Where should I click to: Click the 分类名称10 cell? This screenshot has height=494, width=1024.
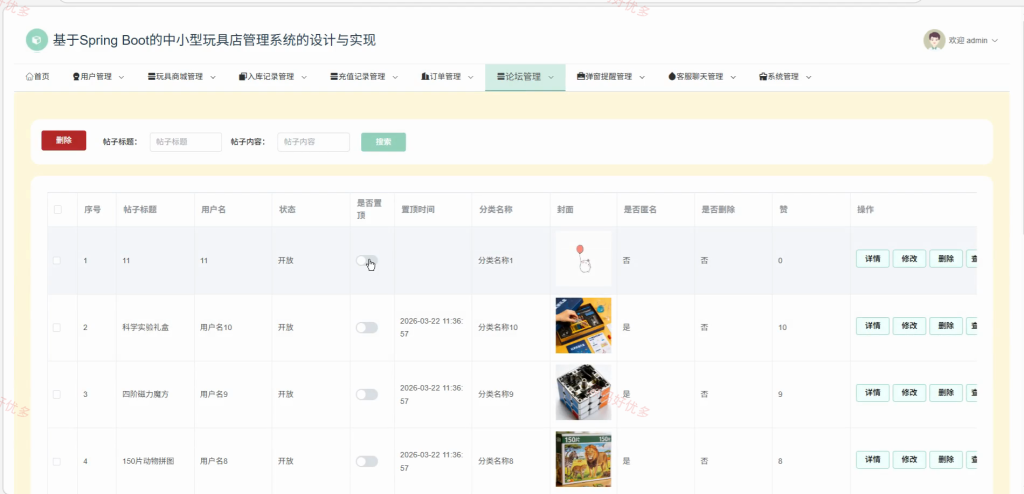498,327
